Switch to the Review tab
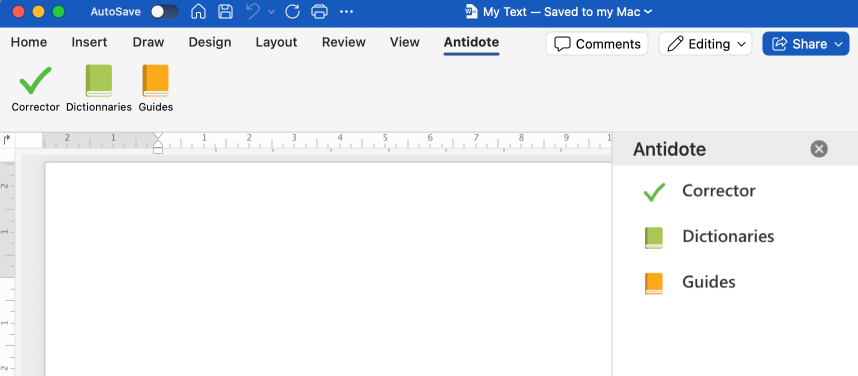This screenshot has width=858, height=376. click(x=344, y=42)
